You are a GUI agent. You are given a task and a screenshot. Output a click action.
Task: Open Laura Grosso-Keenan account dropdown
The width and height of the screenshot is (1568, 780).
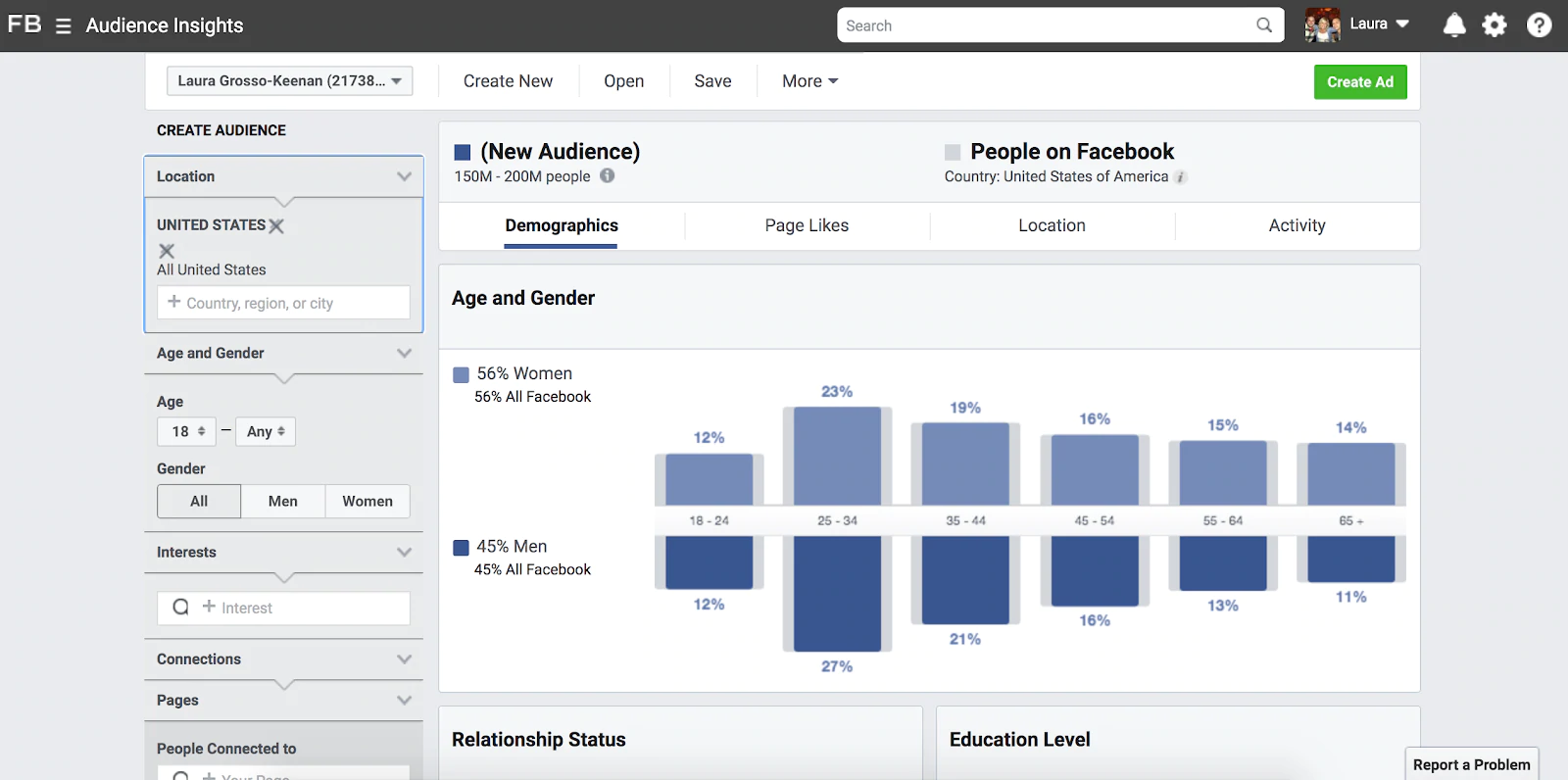click(290, 81)
